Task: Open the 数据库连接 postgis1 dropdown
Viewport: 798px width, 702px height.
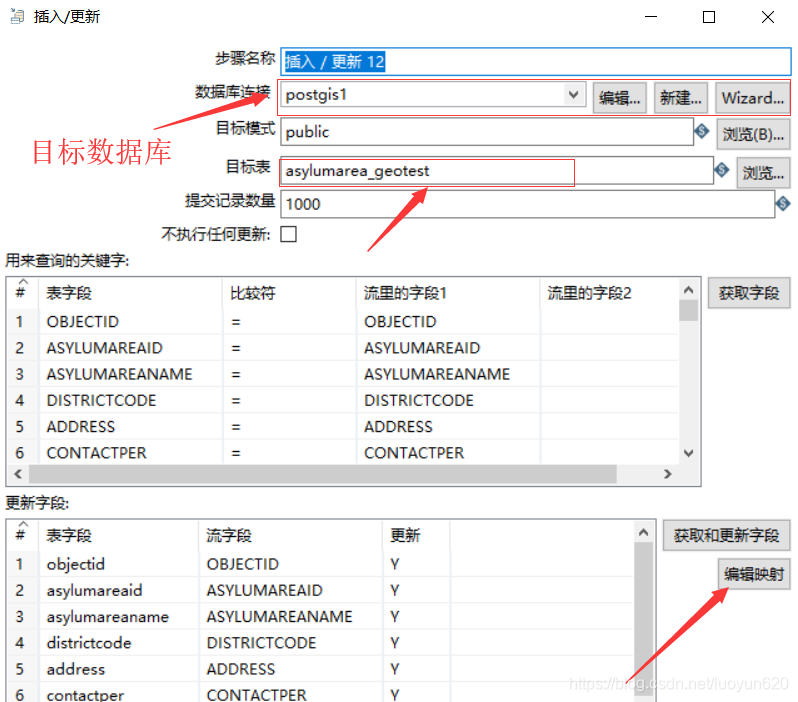Action: (x=574, y=95)
